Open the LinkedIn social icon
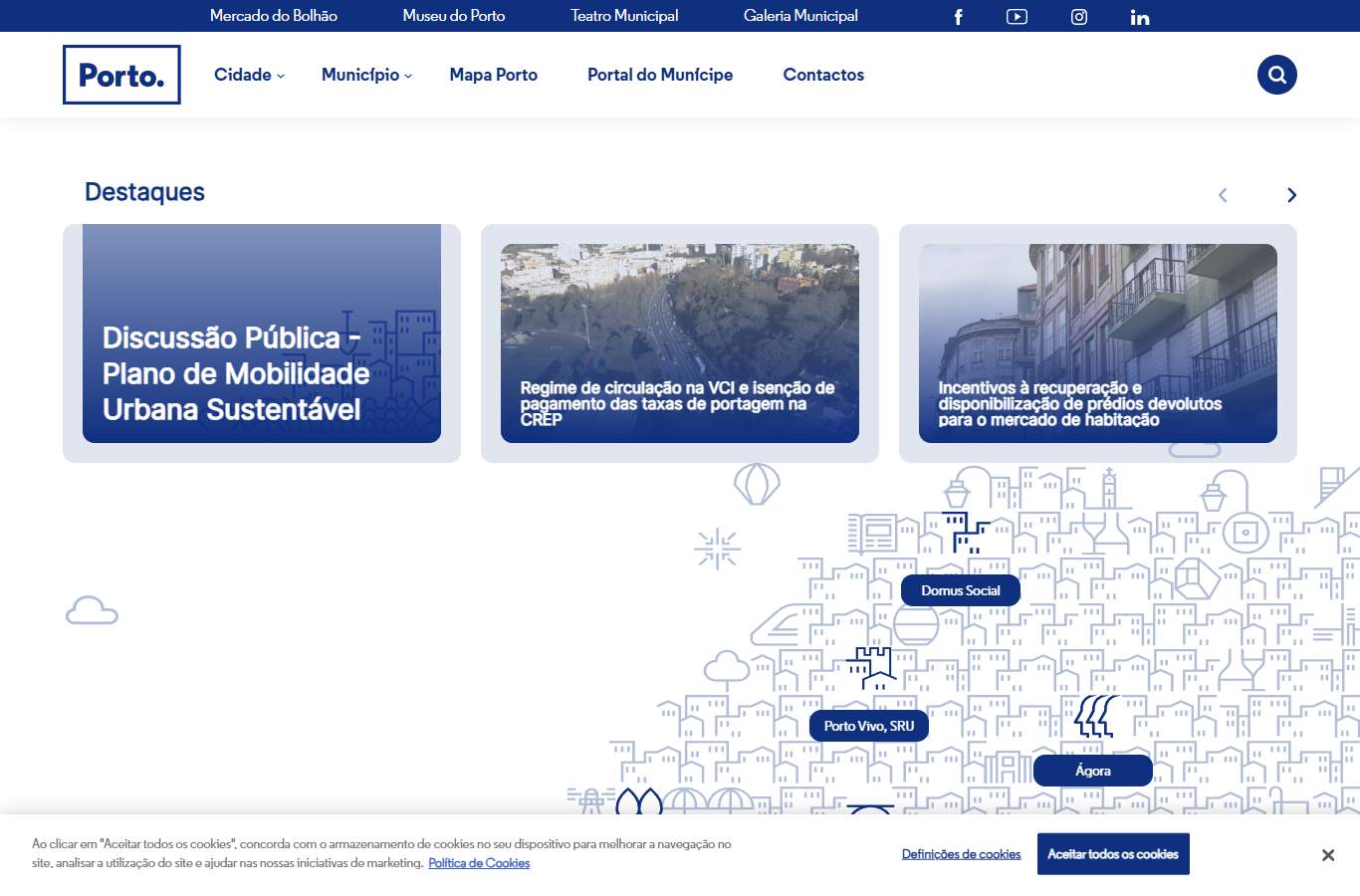Viewport: 1360px width, 896px height. coord(1140,17)
